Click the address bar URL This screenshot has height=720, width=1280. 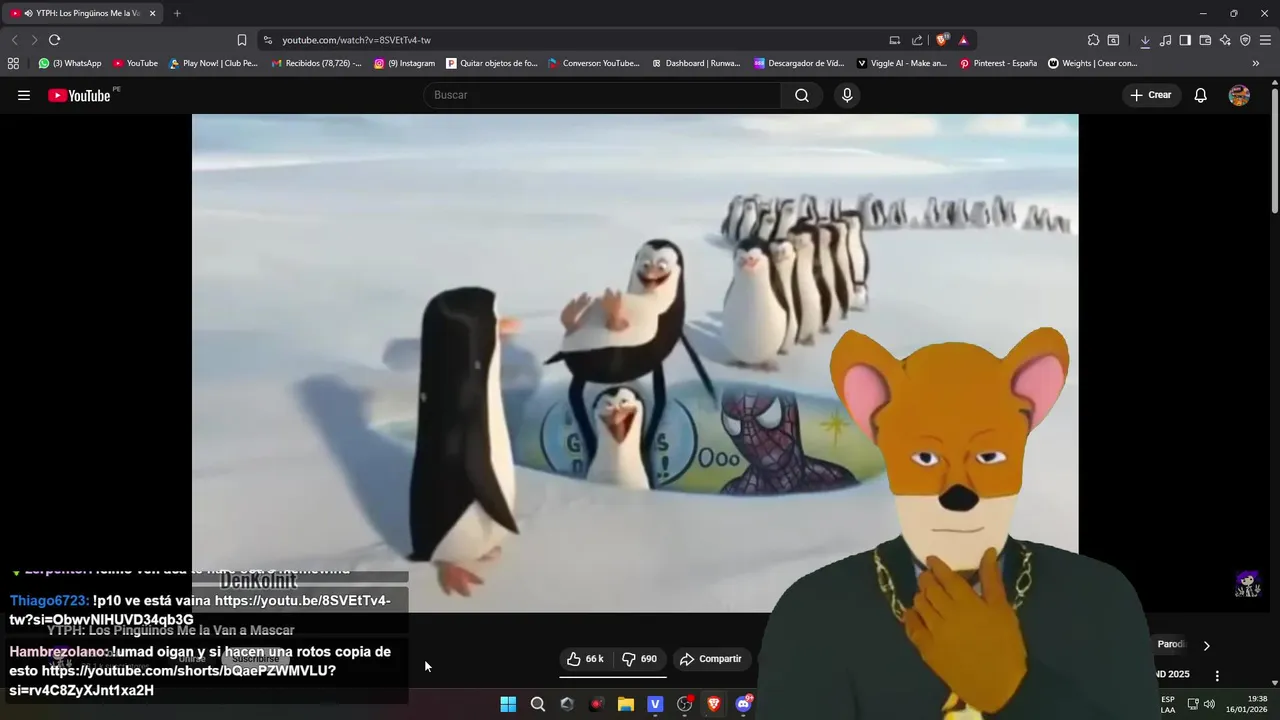(x=356, y=40)
